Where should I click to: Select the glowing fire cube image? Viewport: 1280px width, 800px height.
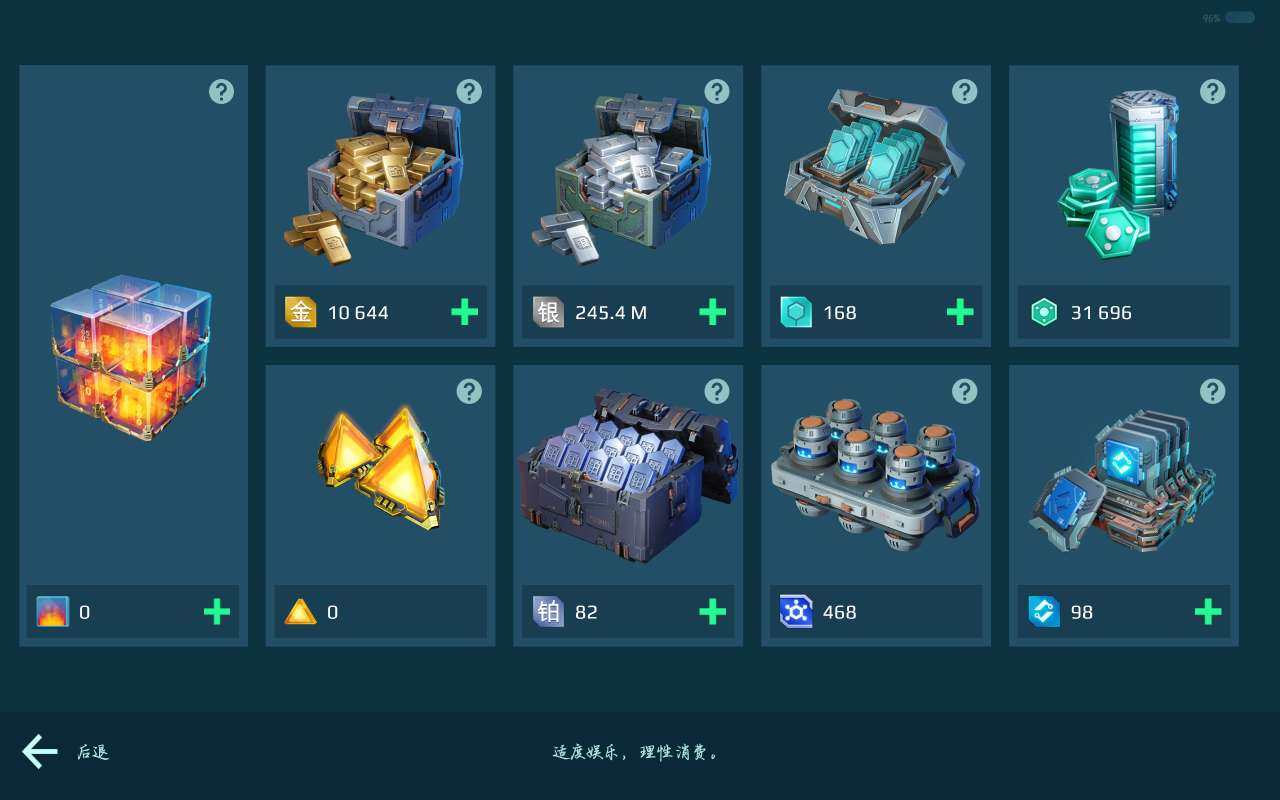[131, 358]
